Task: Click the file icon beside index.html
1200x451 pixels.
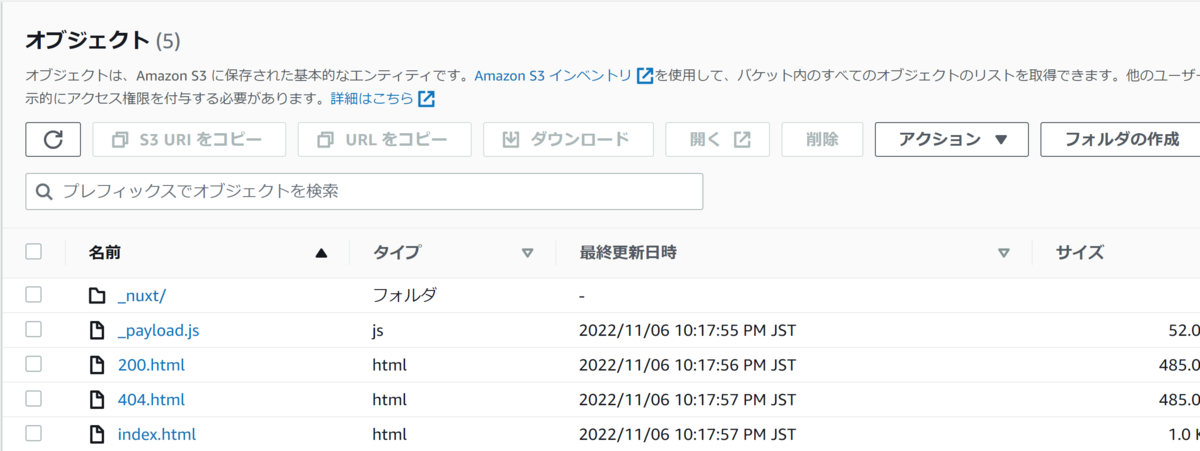Action: [x=97, y=434]
